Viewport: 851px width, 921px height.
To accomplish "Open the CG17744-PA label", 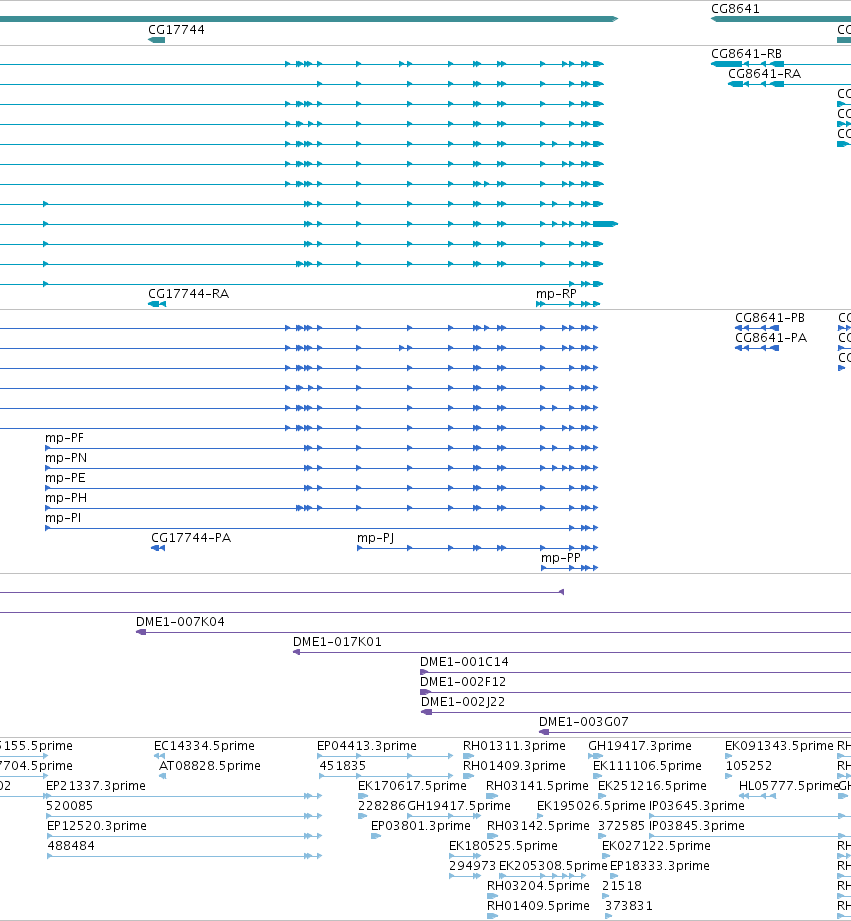I will click(x=191, y=537).
